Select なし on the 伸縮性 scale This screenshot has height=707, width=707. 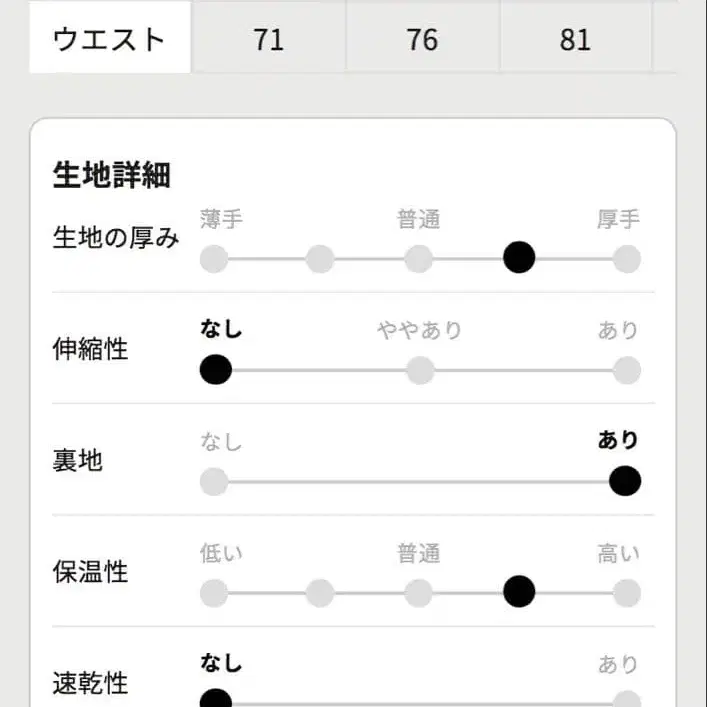[215, 370]
